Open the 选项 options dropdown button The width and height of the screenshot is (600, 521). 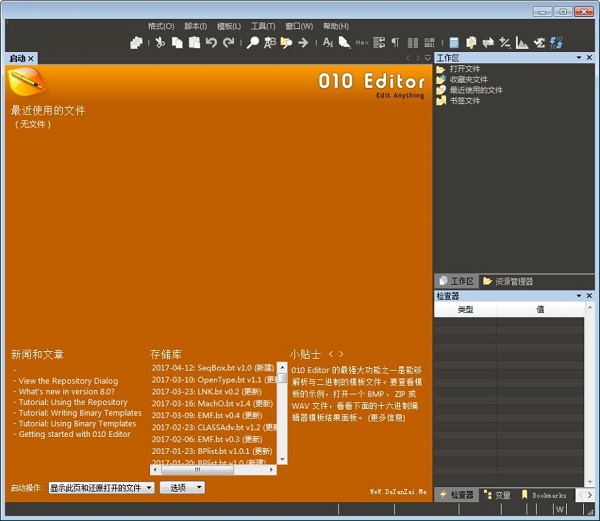tap(181, 487)
